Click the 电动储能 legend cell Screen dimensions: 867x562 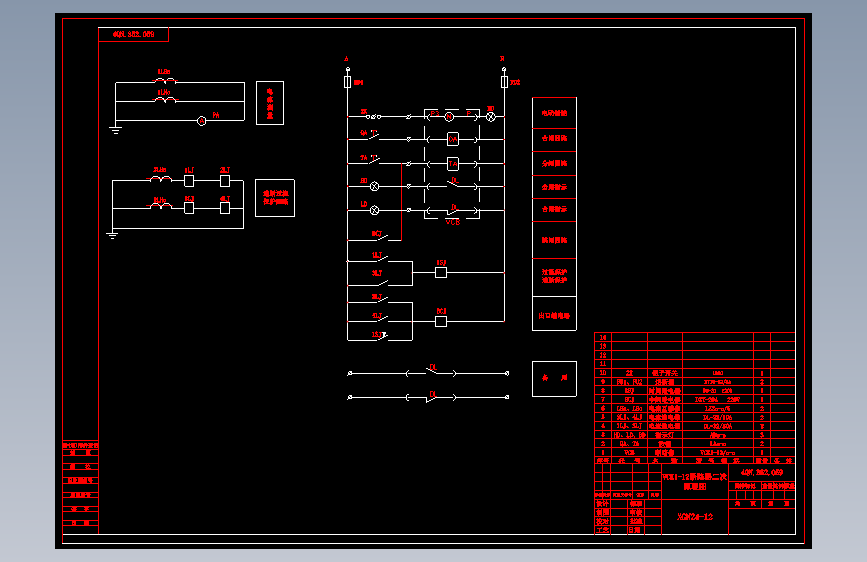(554, 113)
